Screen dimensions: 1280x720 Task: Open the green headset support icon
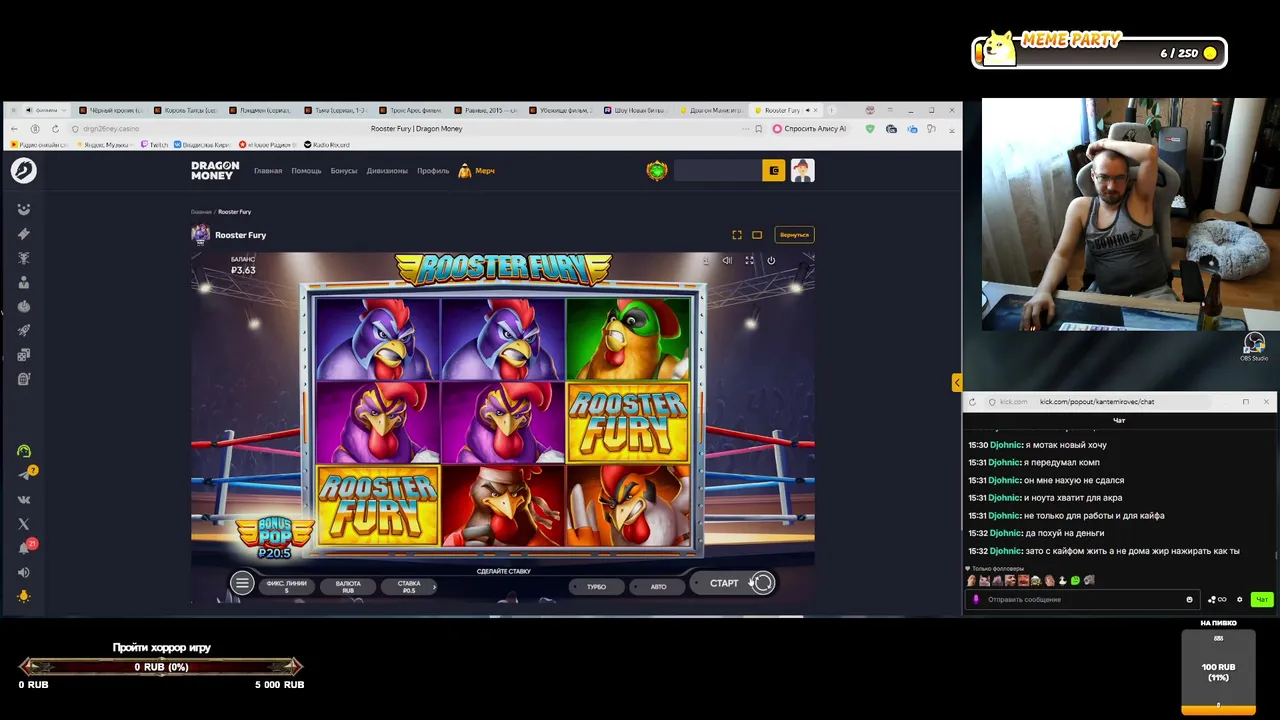pos(24,451)
